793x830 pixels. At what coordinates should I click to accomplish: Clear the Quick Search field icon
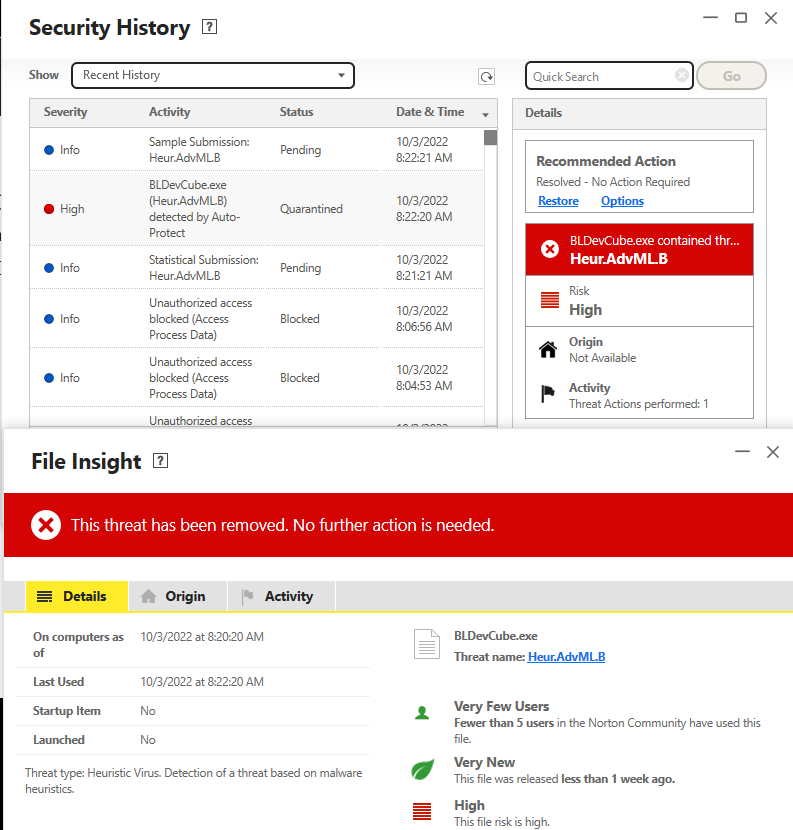tap(682, 75)
